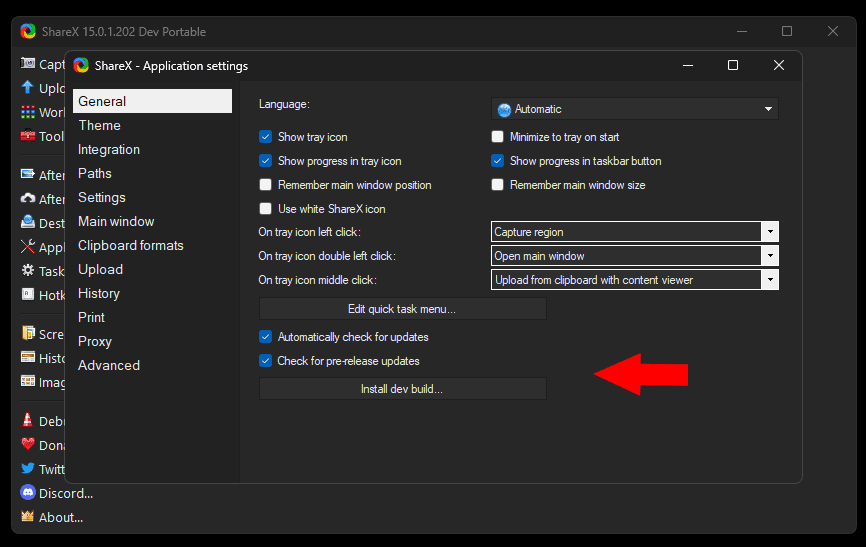The height and width of the screenshot is (547, 866).
Task: Click the Debug cone icon in main window
Action: click(x=28, y=420)
